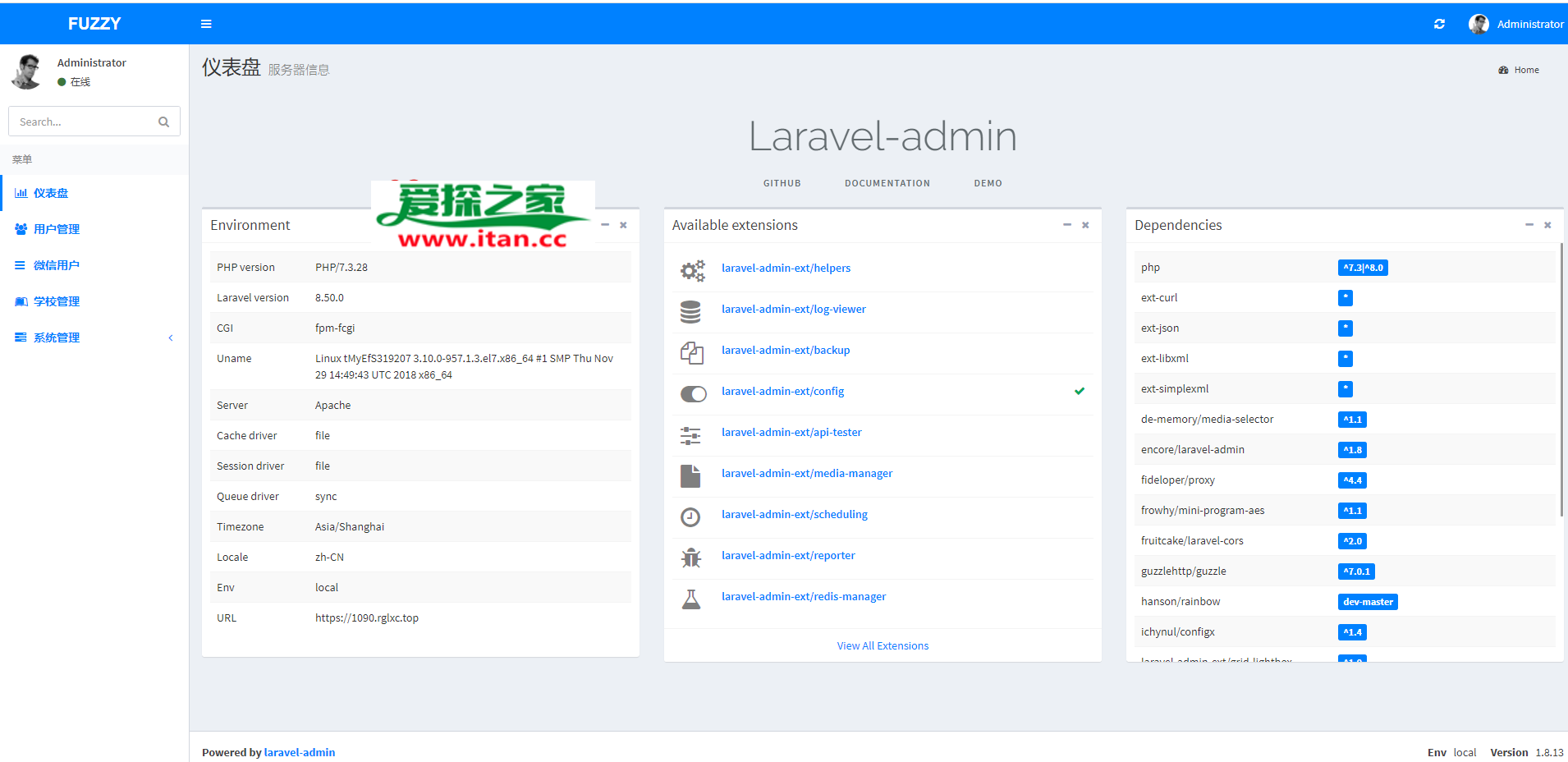This screenshot has height=762, width=1568.
Task: Open laravel-admin link in footer
Action: coord(300,752)
